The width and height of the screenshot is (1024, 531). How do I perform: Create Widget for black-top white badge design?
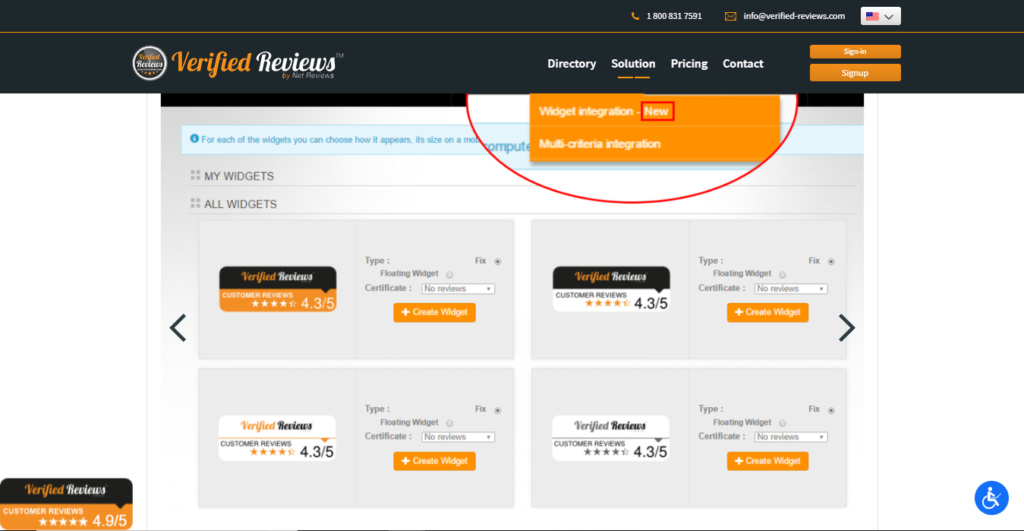(767, 312)
